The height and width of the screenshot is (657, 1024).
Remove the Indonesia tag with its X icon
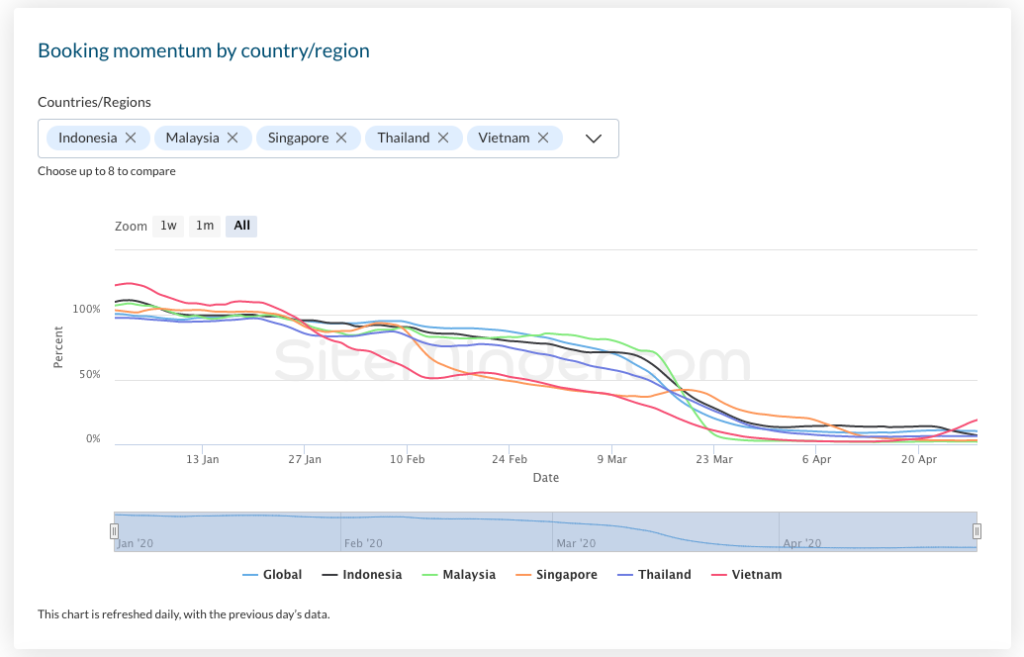click(132, 138)
